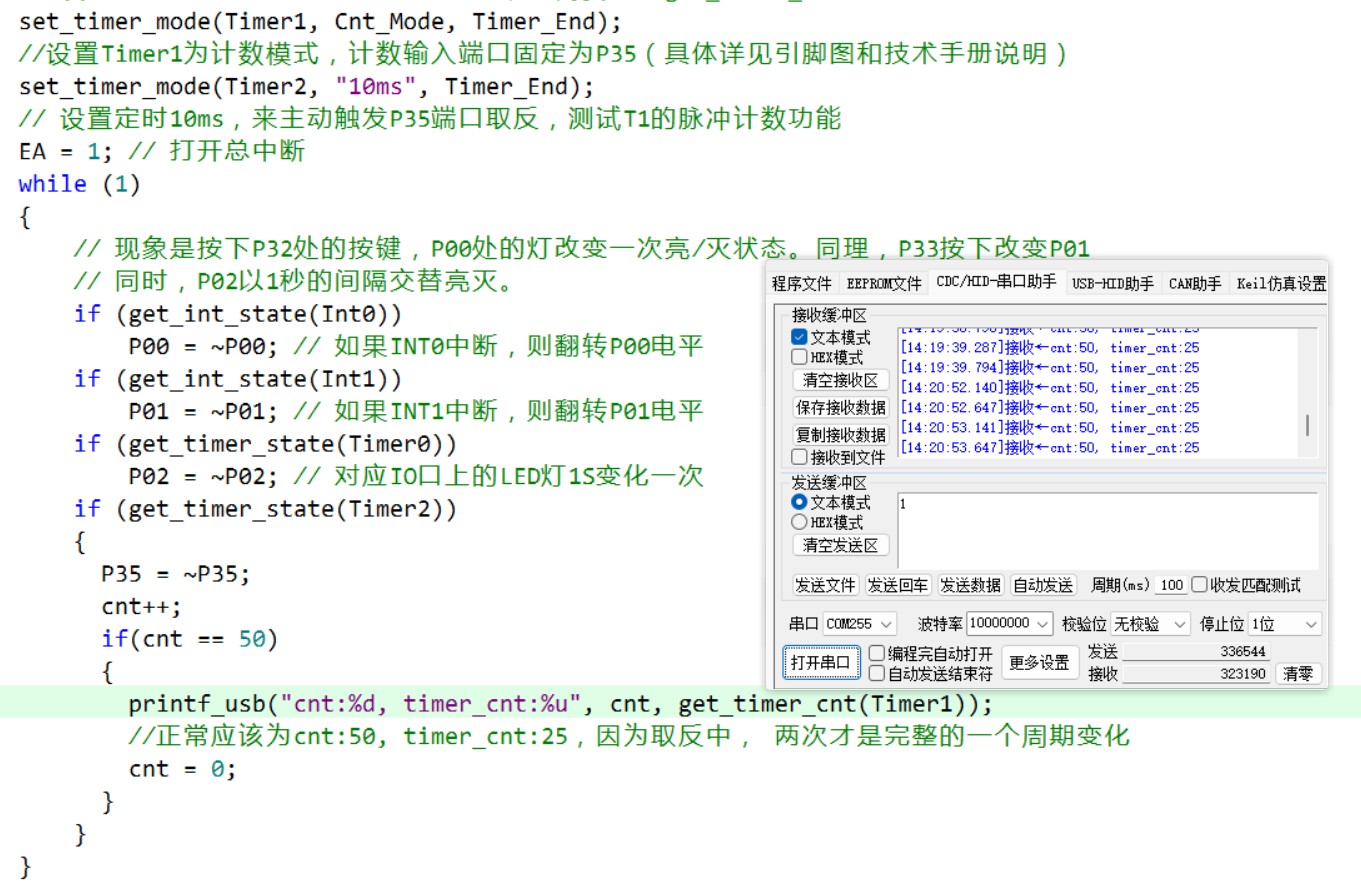Click the set_timer_mode Timer2 "10ms" line

[306, 86]
